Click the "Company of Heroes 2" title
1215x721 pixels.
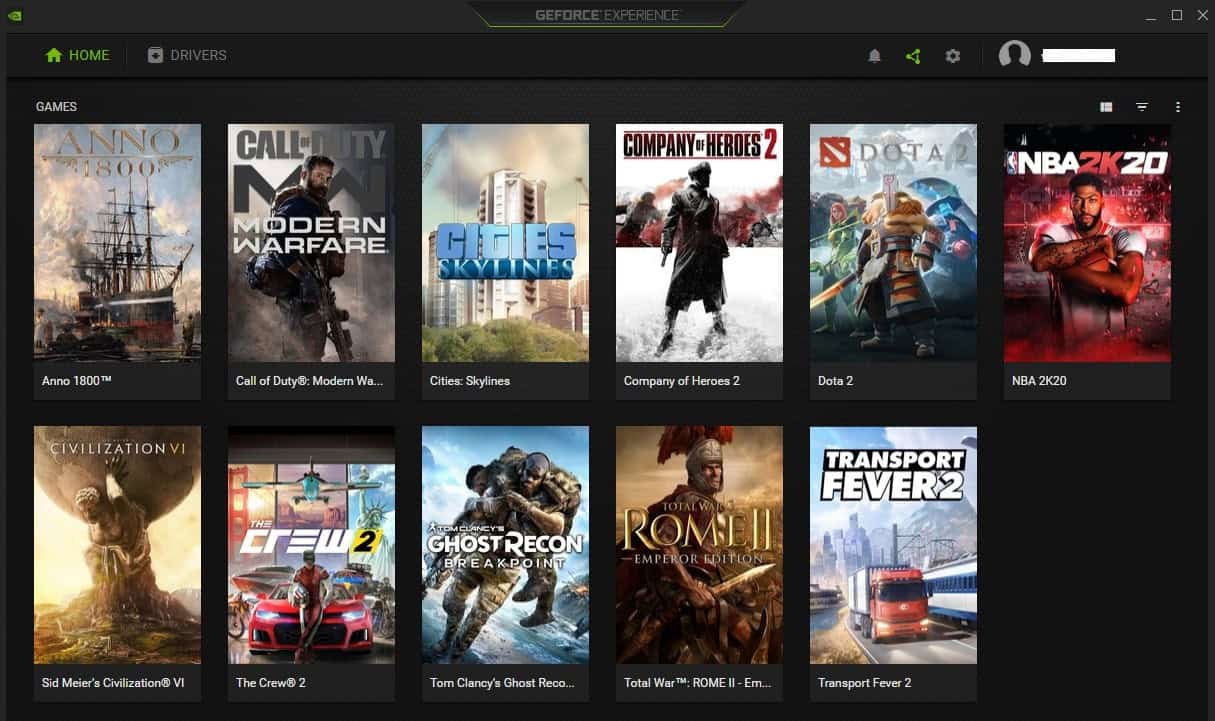(x=682, y=381)
